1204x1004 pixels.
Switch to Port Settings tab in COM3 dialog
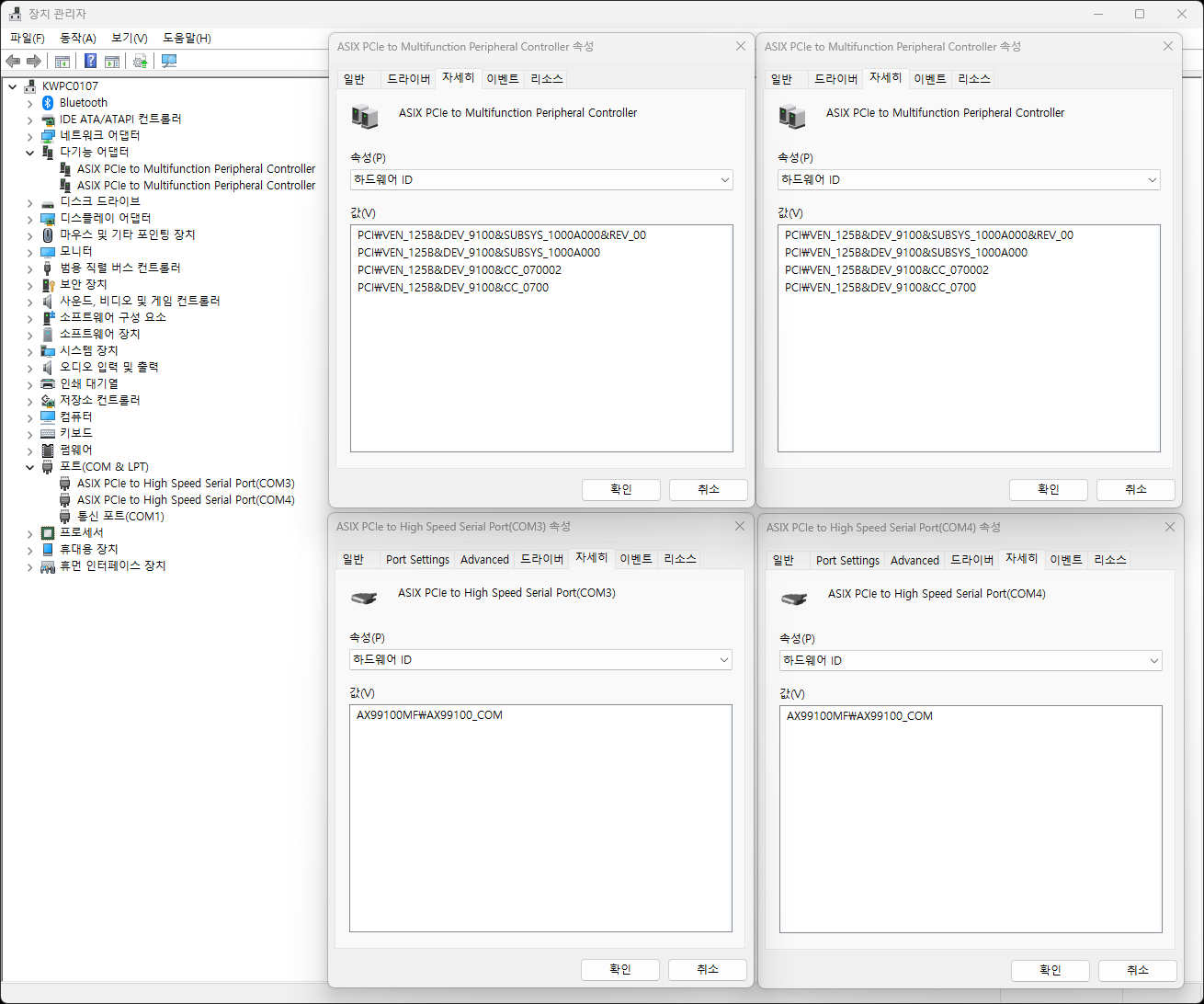[x=417, y=560]
